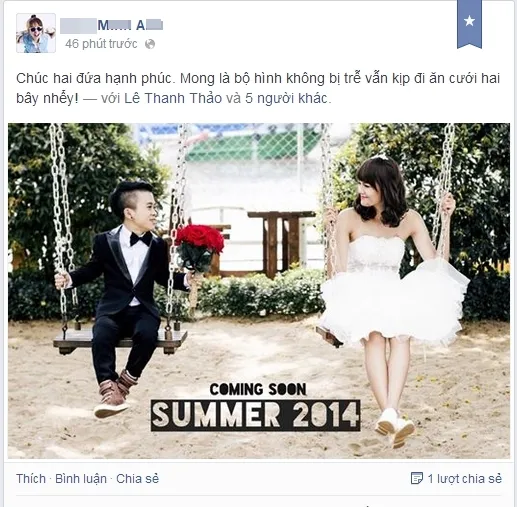Open the tagged Lê Thanh Thảo profile

coord(173,98)
